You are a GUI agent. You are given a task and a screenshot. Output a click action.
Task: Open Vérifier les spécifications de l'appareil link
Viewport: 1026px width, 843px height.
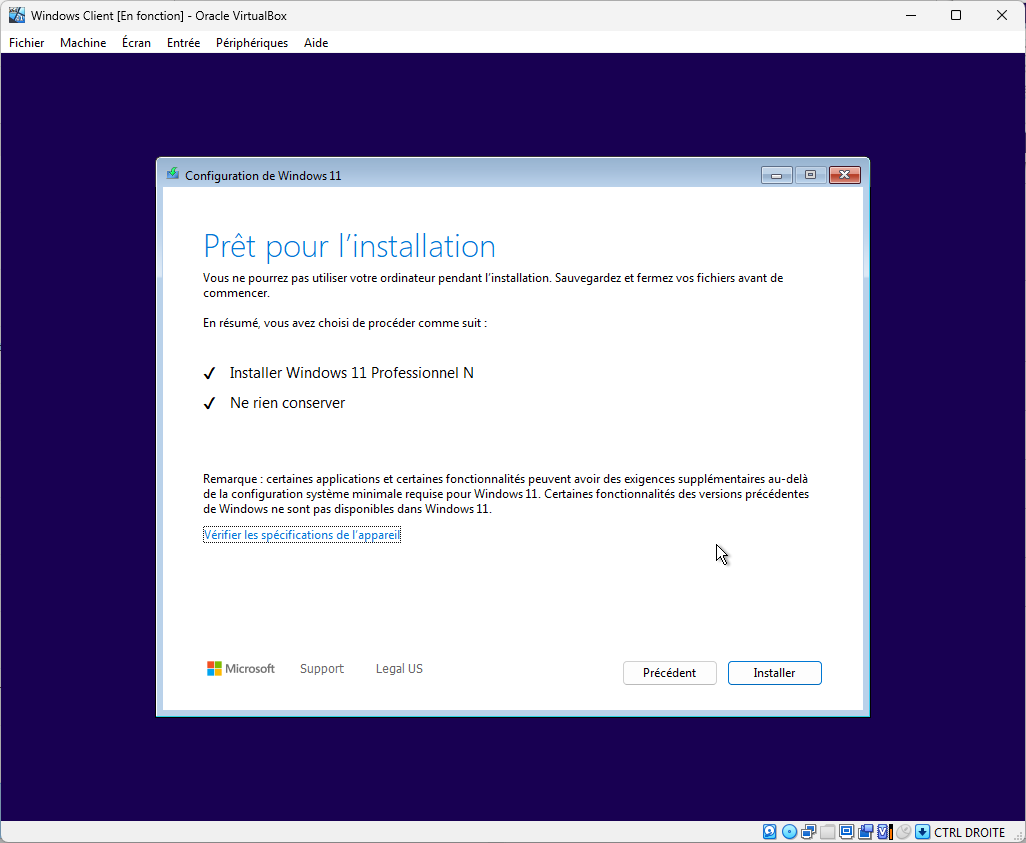tap(302, 535)
